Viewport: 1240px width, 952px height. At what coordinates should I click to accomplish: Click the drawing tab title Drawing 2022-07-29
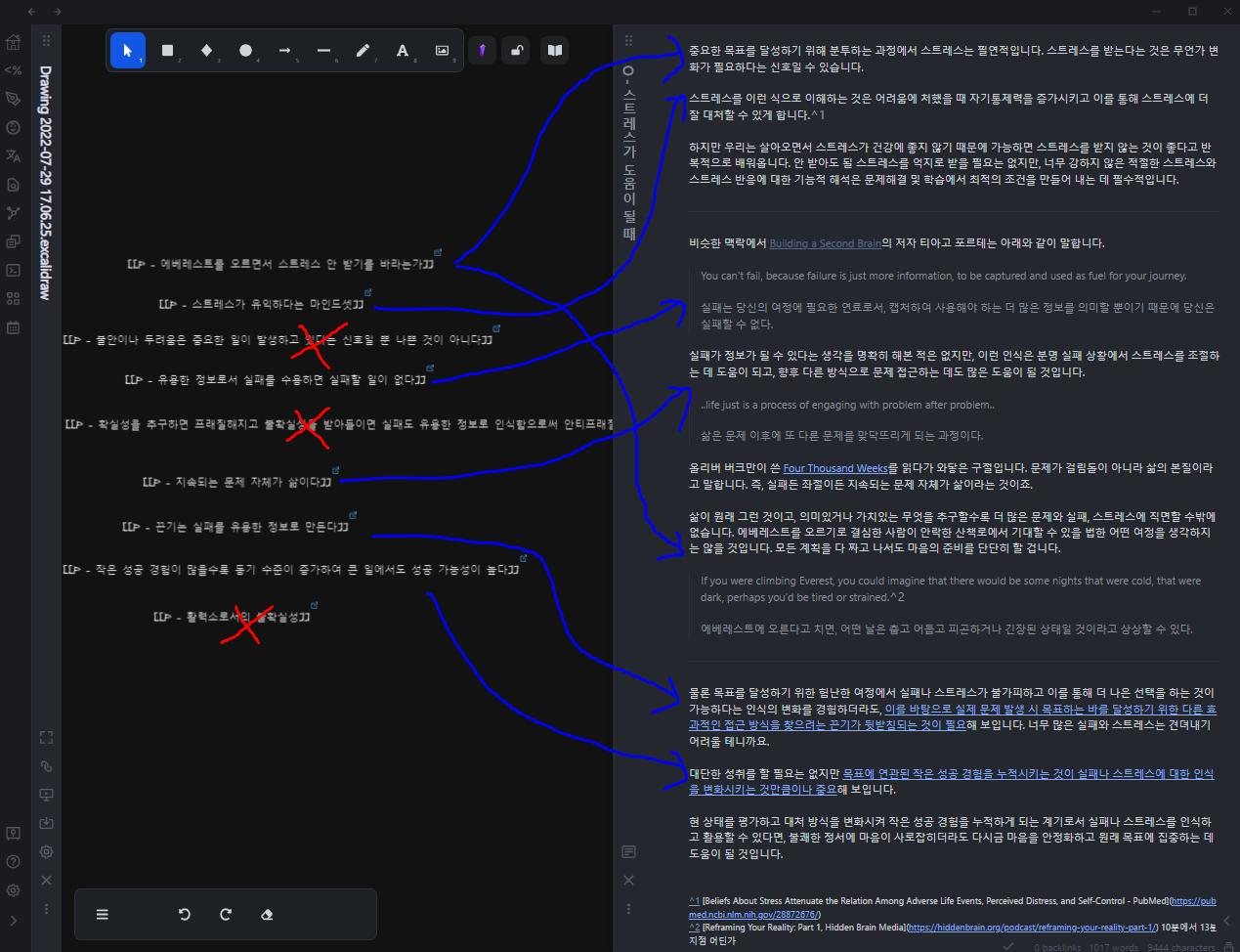46,182
